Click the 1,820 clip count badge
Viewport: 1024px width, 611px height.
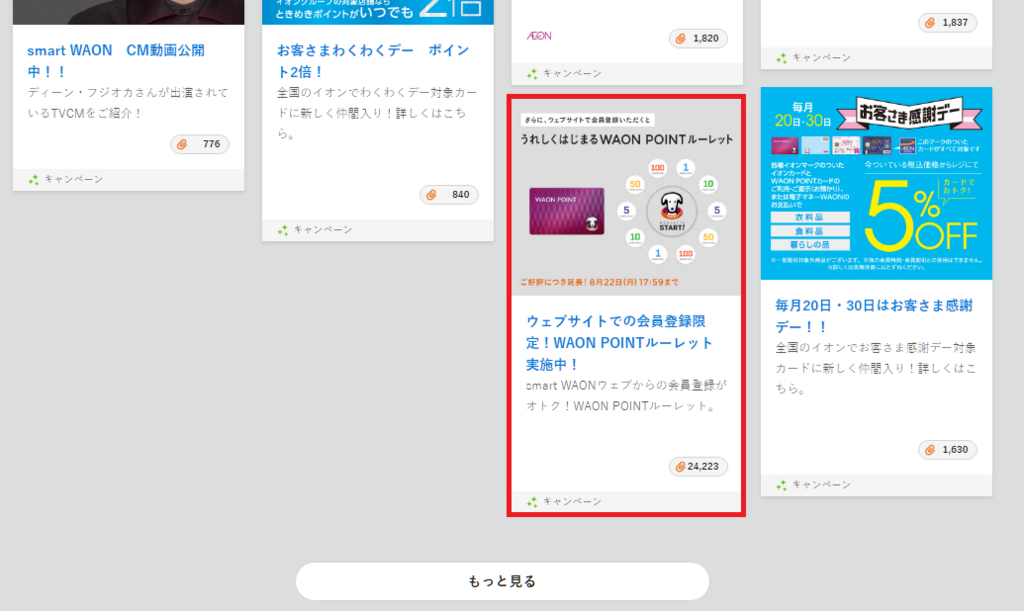pyautogui.click(x=698, y=39)
